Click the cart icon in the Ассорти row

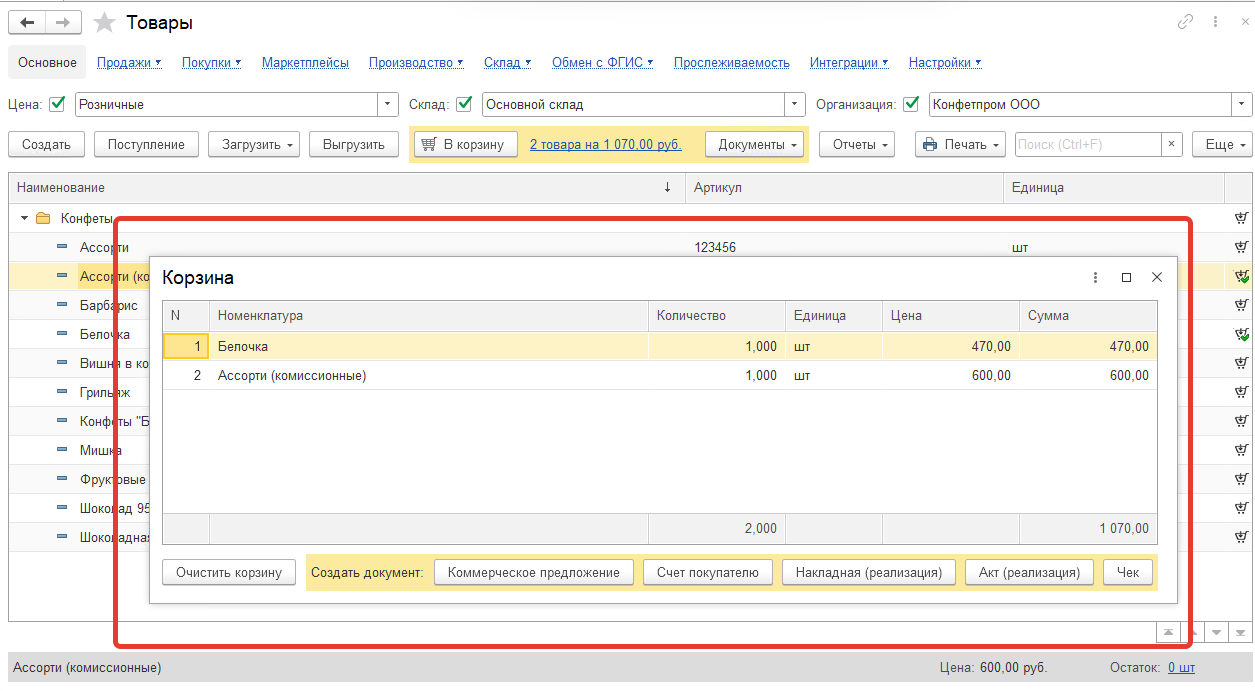1241,247
